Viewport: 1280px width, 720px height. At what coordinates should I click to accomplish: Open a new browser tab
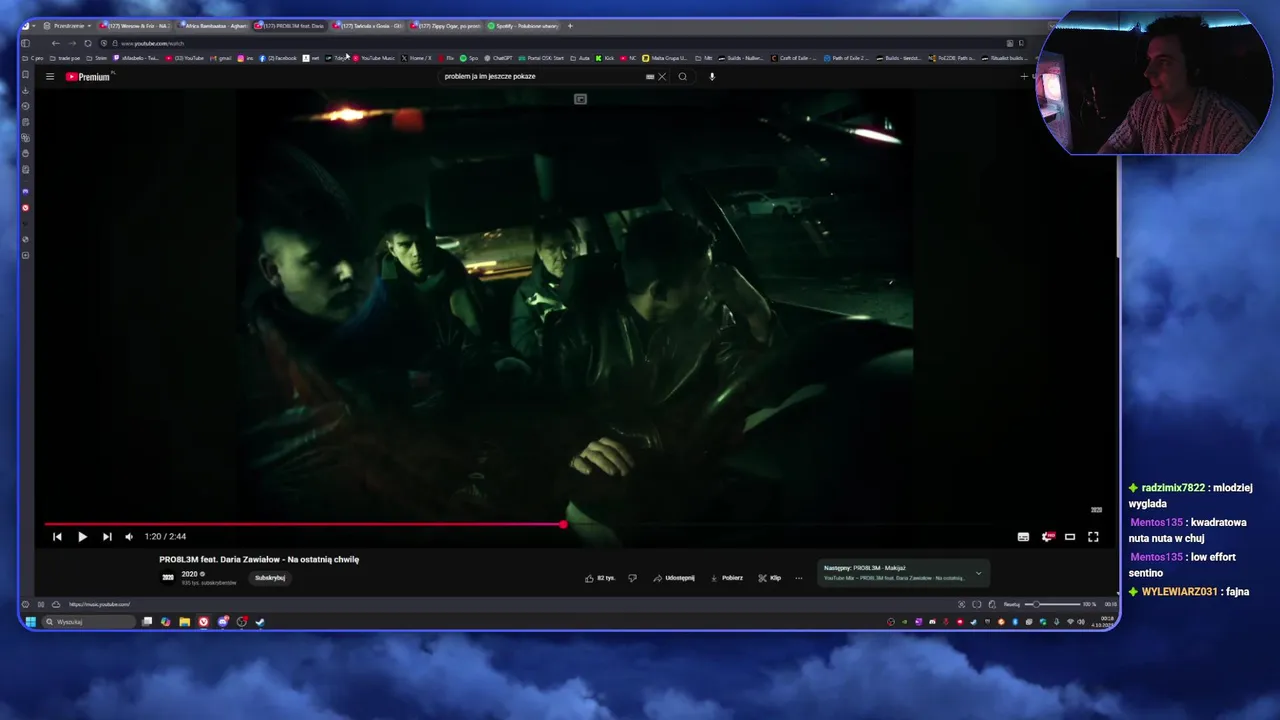(570, 26)
